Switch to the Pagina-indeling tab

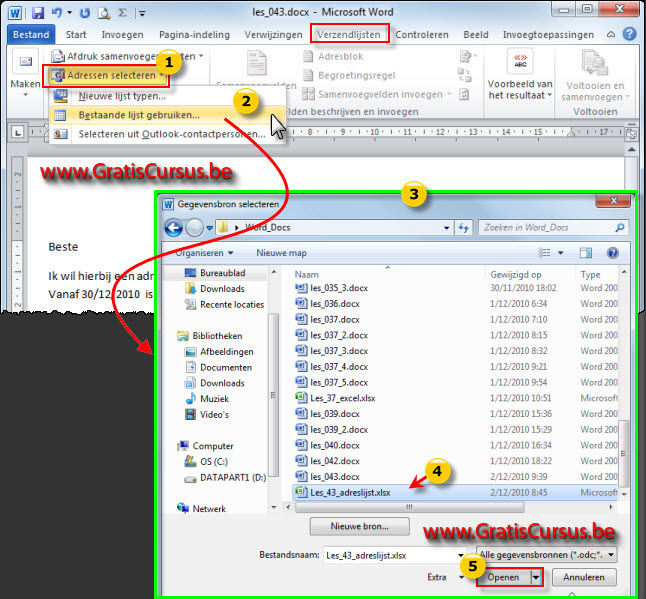[194, 35]
